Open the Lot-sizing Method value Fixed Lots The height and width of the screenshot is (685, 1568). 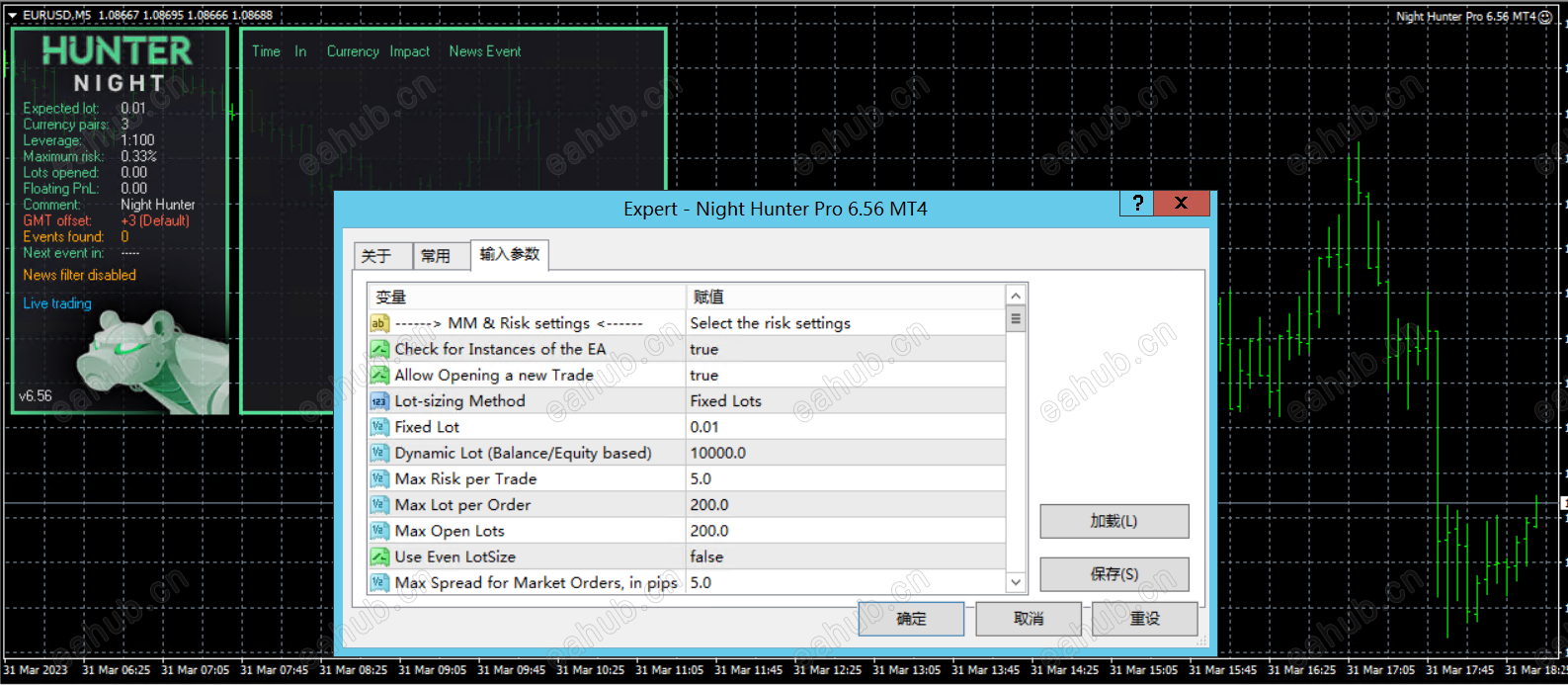846,401
